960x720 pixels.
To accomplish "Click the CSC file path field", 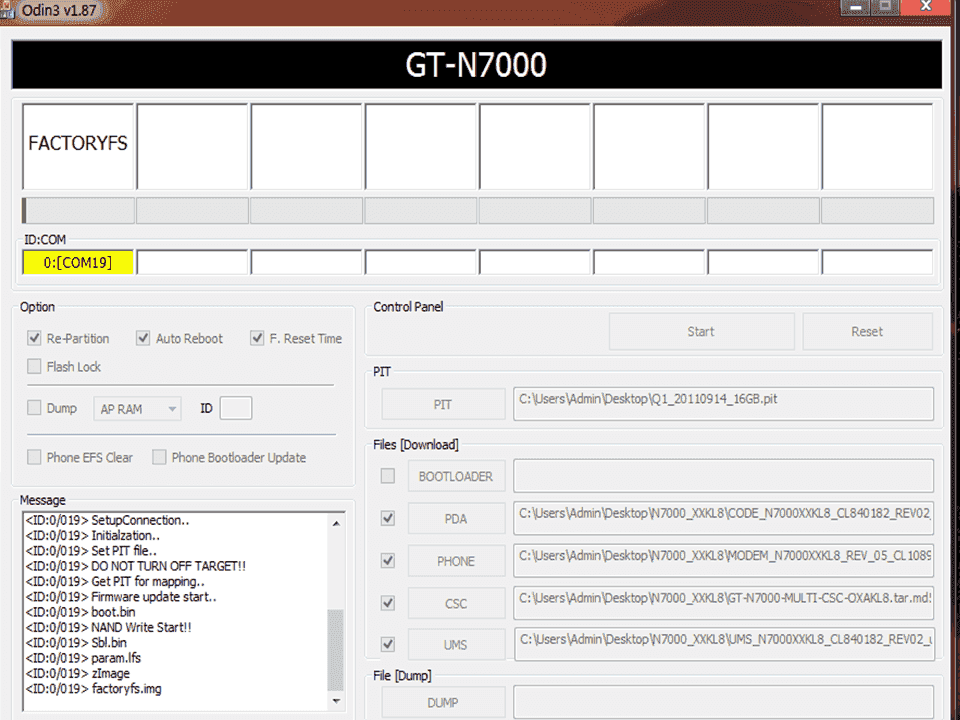I will coord(724,602).
